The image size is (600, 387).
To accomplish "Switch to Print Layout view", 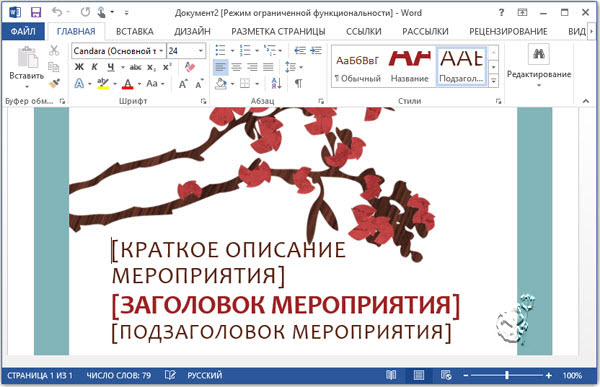I will (x=419, y=375).
